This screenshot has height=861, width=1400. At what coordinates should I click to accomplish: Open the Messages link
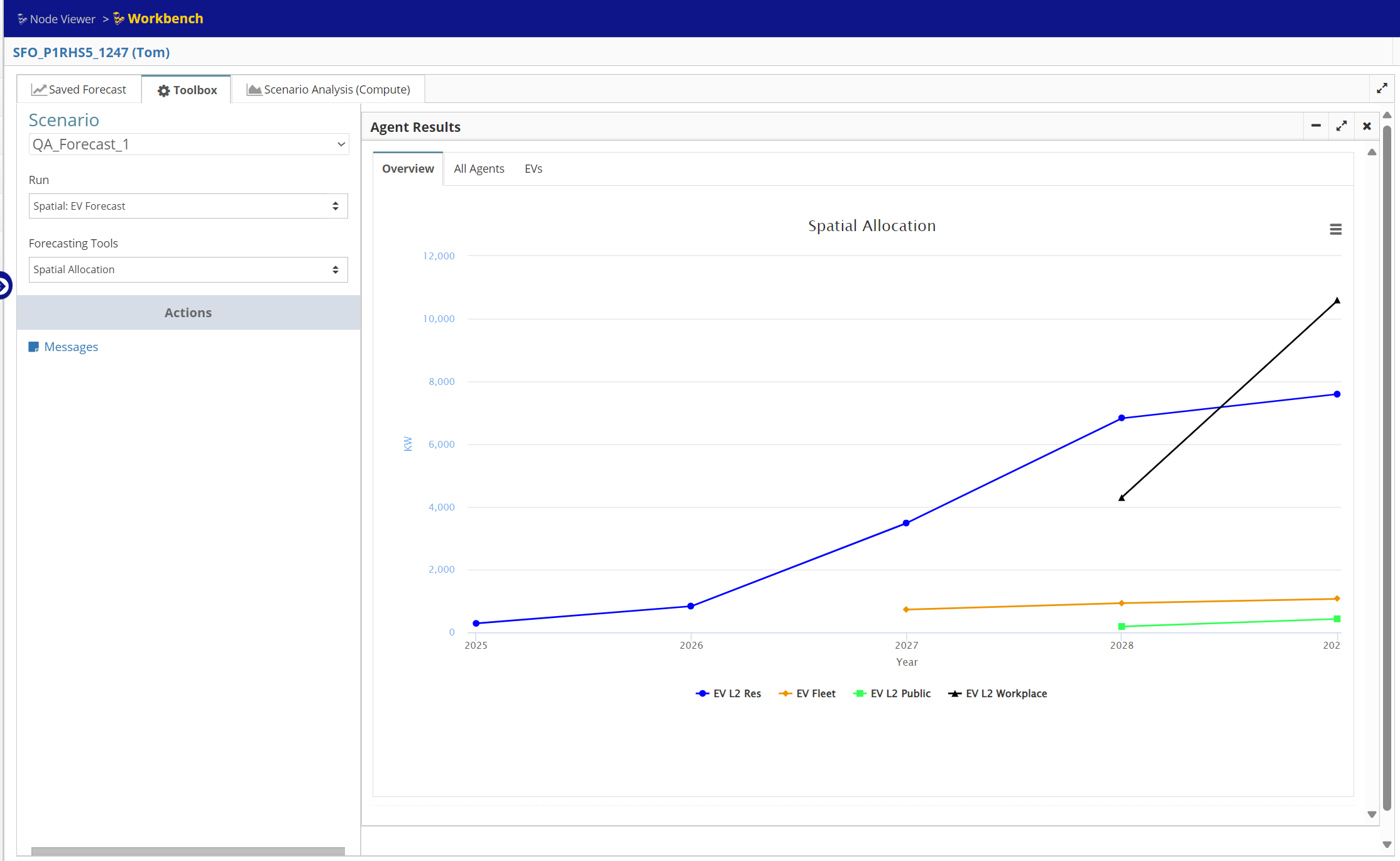(71, 347)
